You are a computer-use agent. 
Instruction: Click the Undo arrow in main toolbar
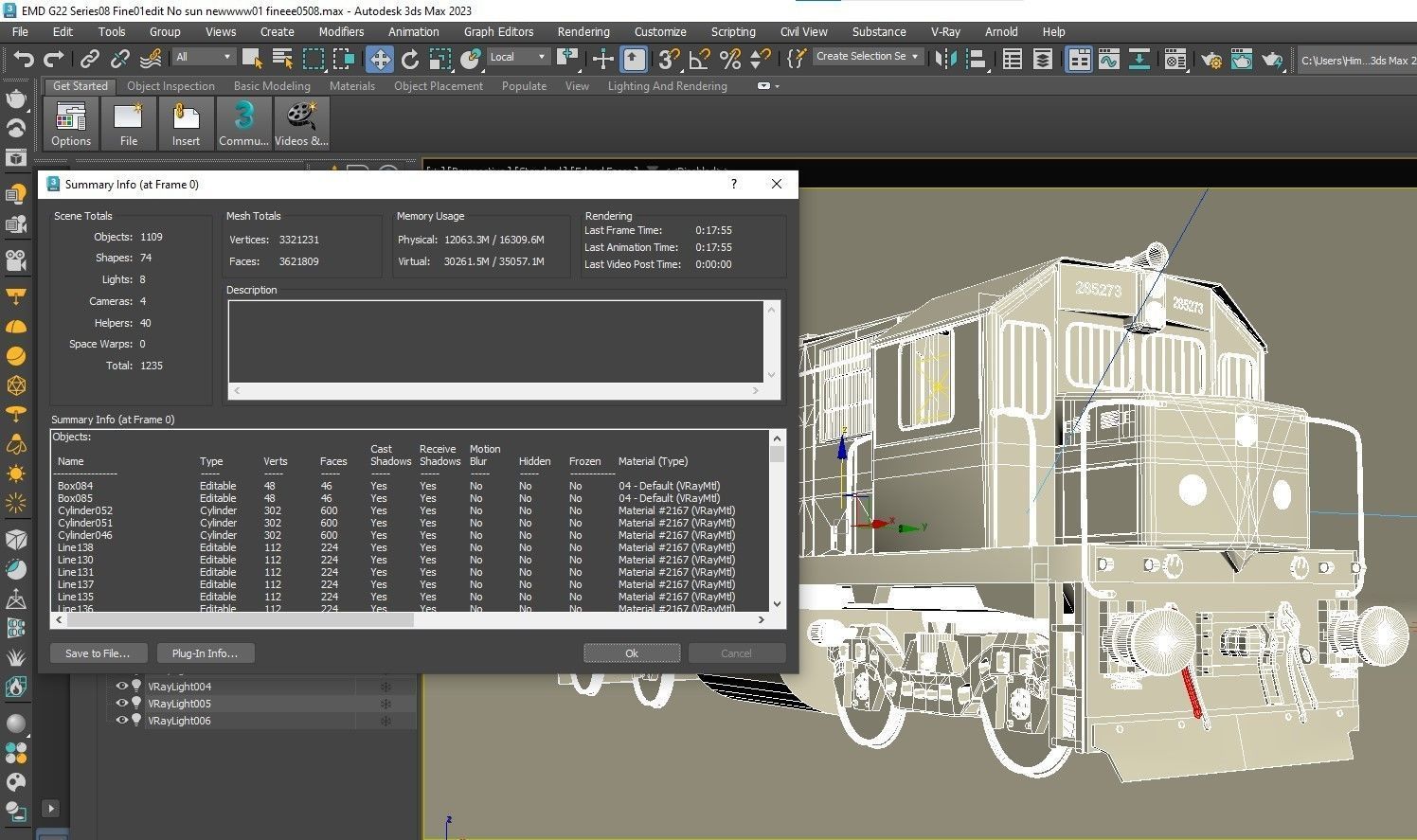24,60
